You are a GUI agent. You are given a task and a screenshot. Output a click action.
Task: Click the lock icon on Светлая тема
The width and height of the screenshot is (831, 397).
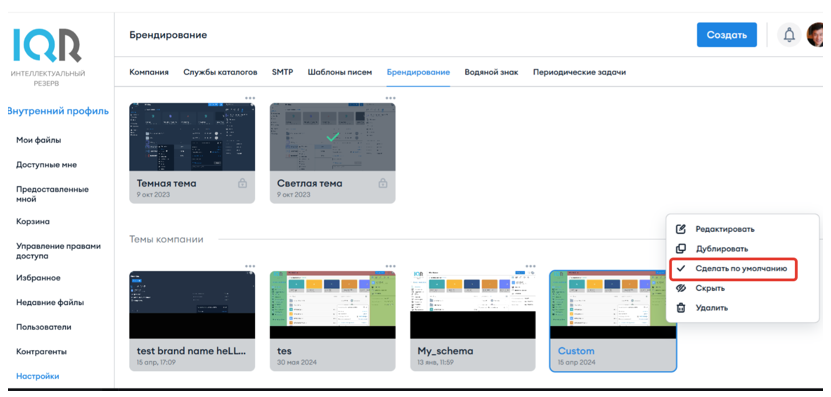pyautogui.click(x=383, y=183)
